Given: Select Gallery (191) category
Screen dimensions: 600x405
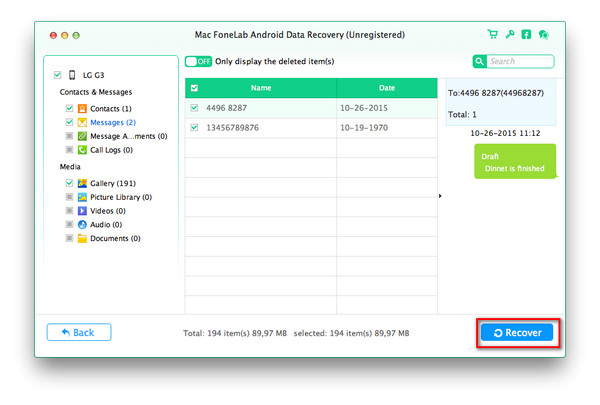Looking at the screenshot, I should pos(113,183).
